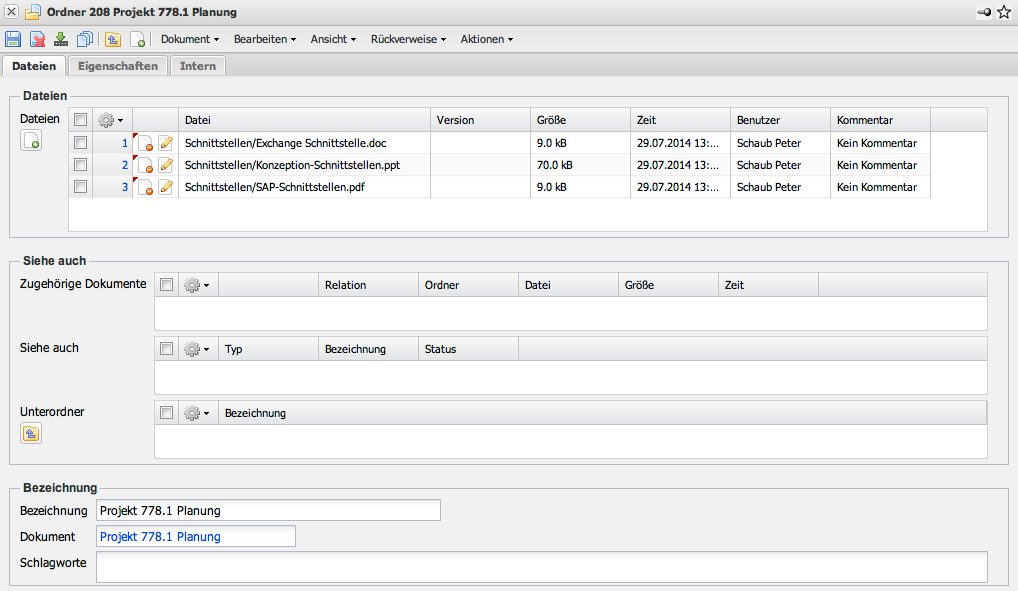Expand the gear dropdown in Dateien table
This screenshot has height=591, width=1018.
pyautogui.click(x=111, y=120)
